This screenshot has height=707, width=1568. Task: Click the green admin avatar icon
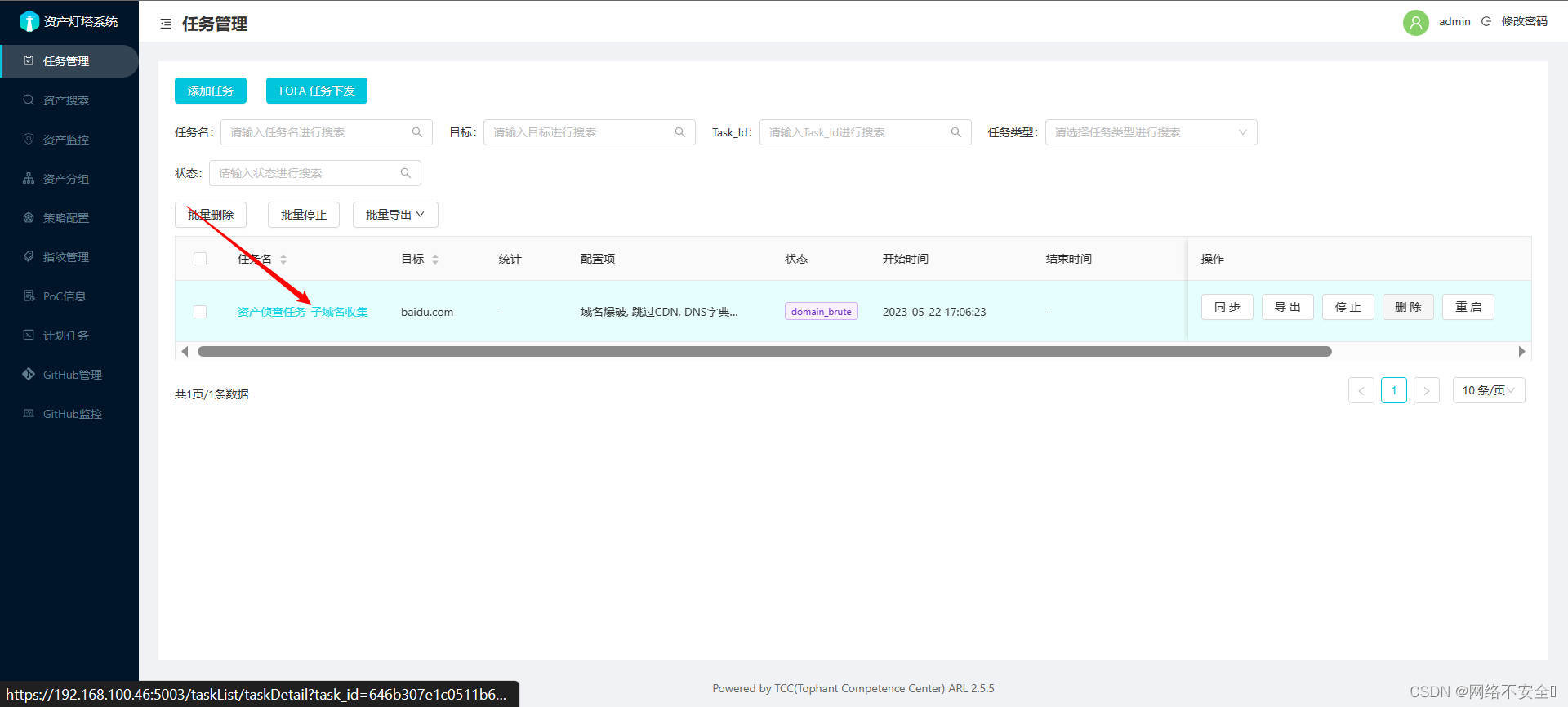[x=1416, y=22]
